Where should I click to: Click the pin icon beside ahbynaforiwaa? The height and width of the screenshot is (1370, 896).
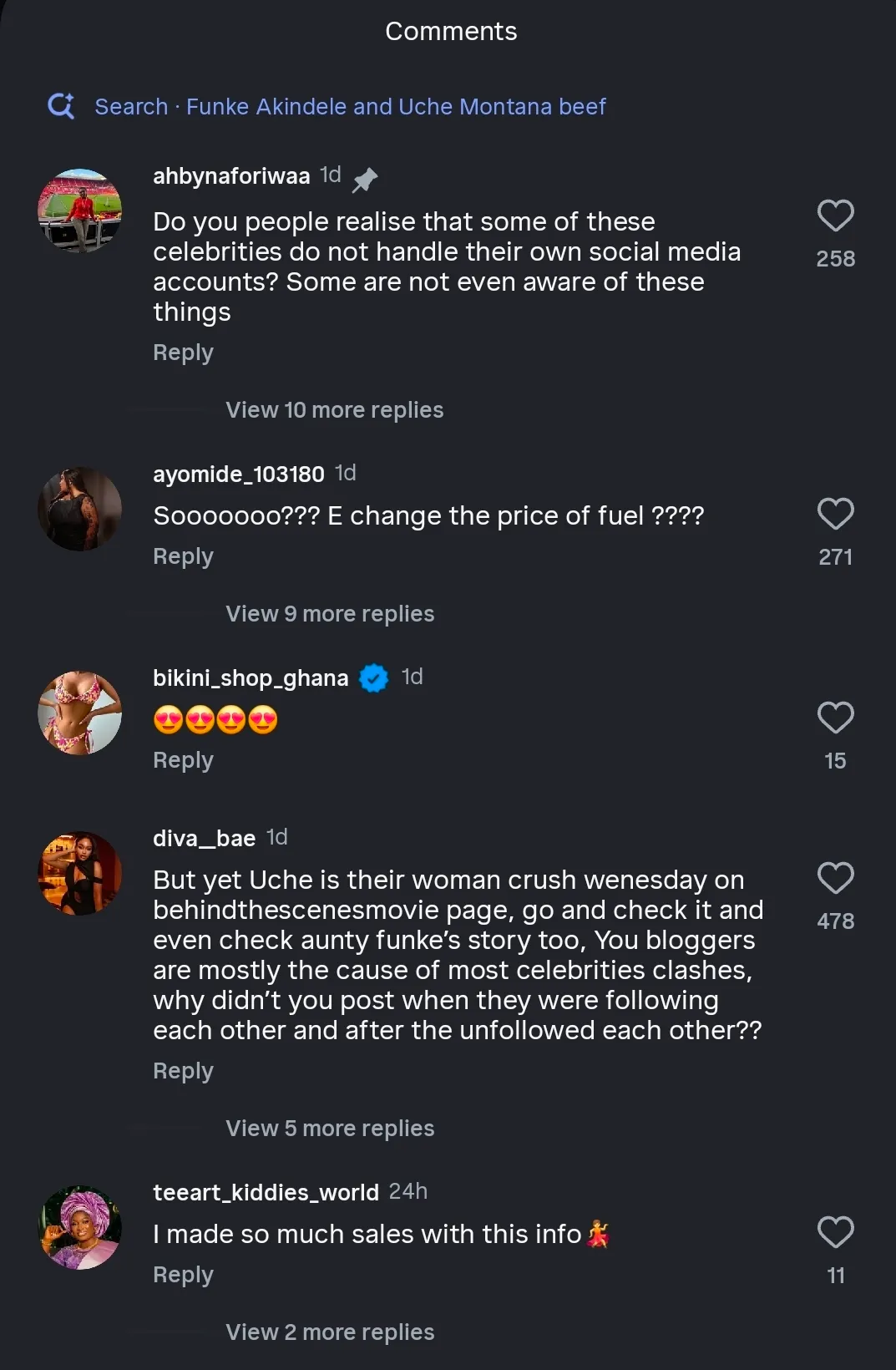[364, 179]
